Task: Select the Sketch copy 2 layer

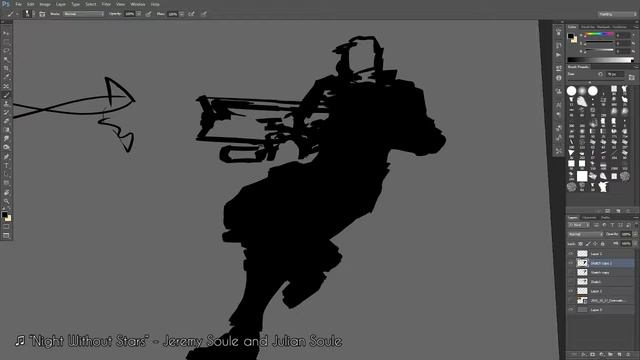Action: point(605,263)
